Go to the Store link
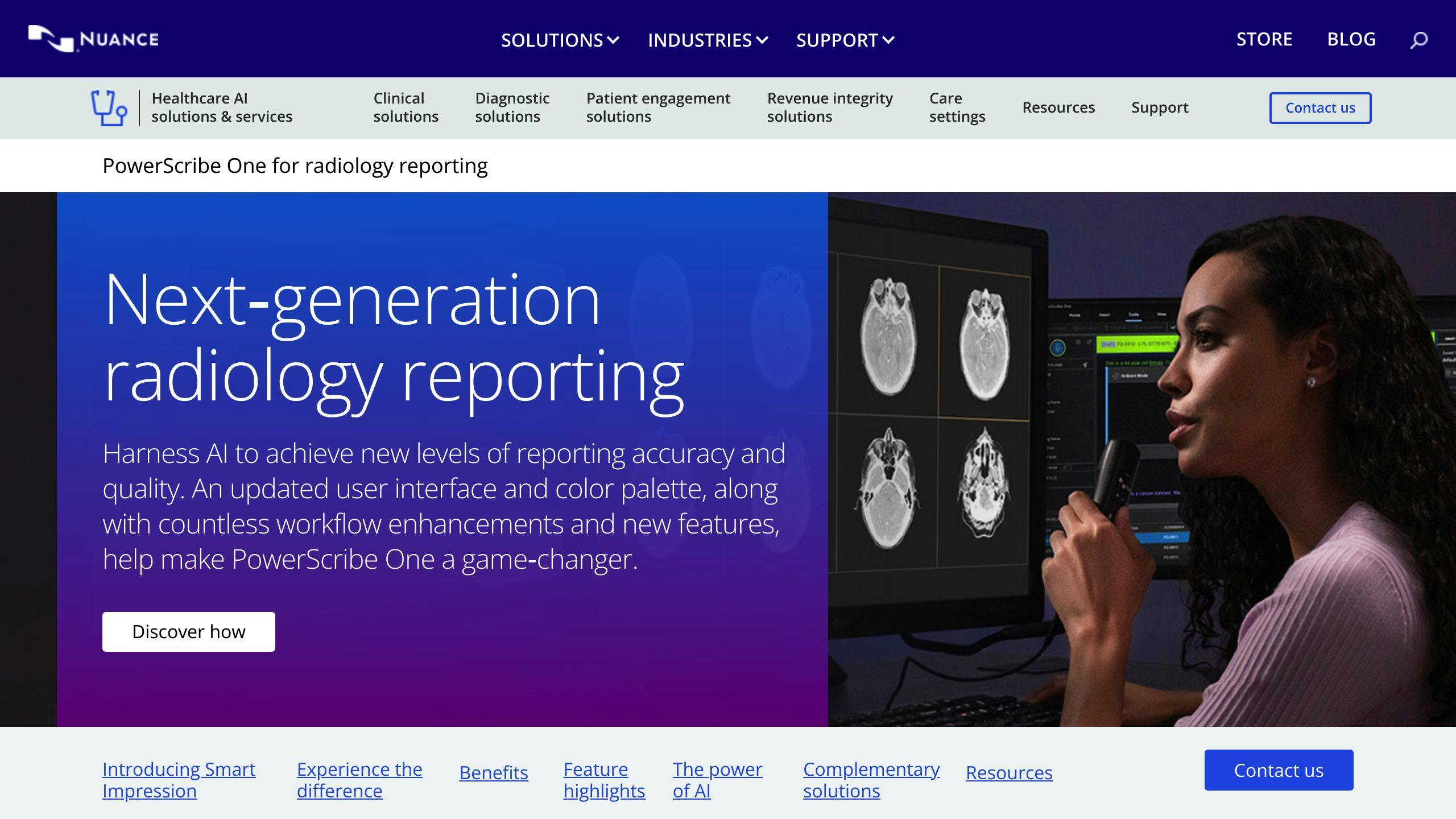 point(1264,39)
